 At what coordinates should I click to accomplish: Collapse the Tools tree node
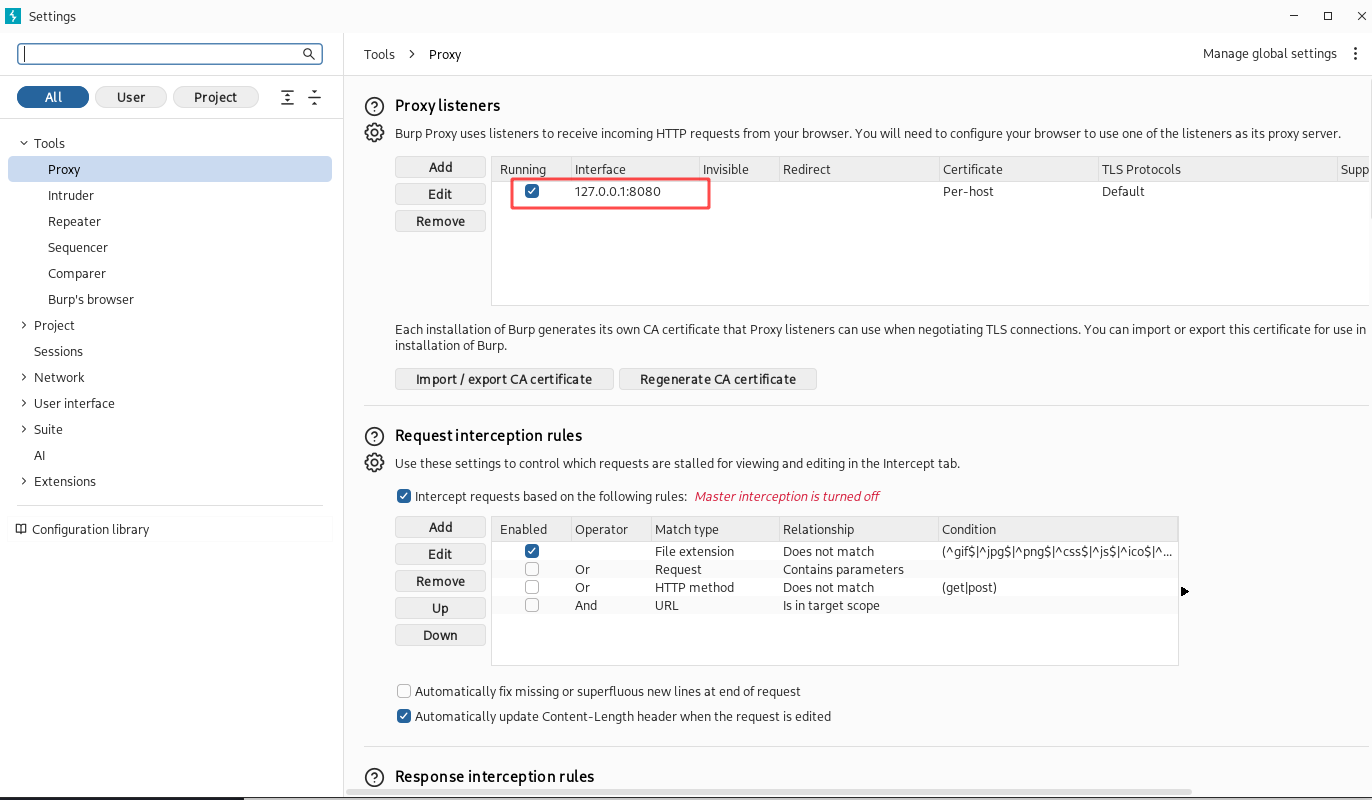[x=24, y=143]
